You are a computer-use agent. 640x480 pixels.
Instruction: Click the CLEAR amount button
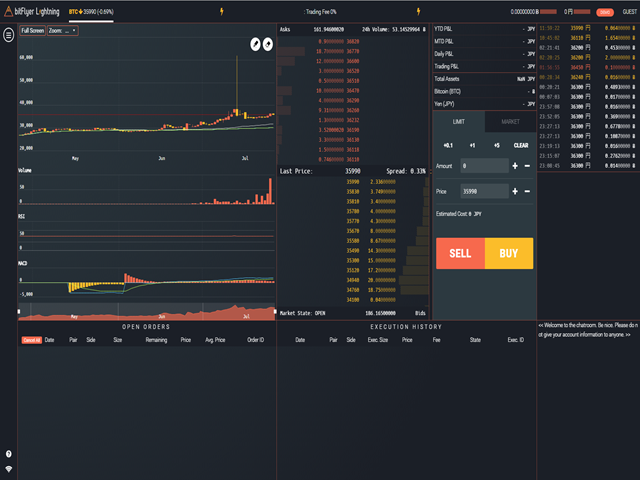tap(521, 146)
